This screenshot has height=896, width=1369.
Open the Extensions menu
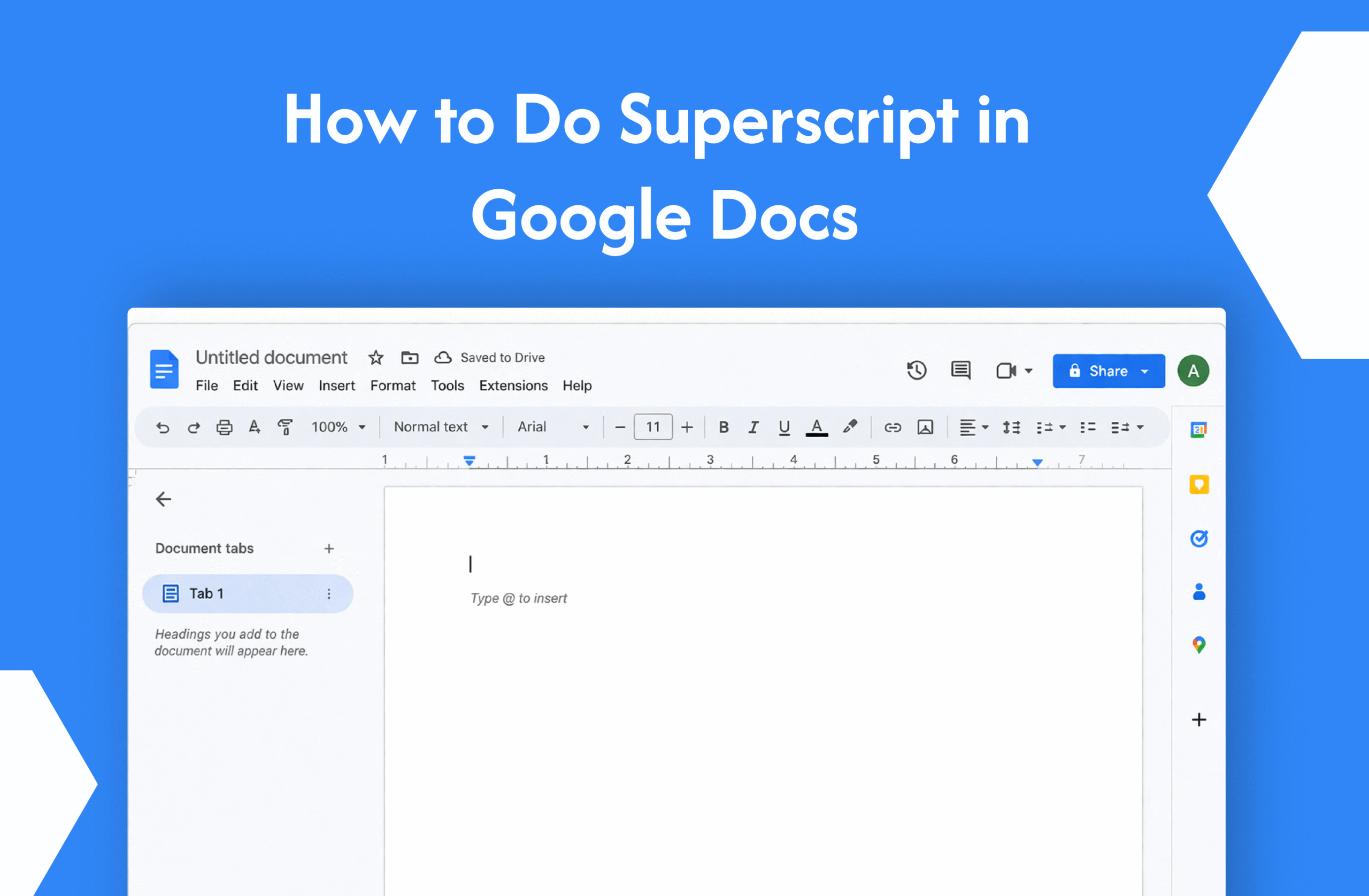(513, 386)
